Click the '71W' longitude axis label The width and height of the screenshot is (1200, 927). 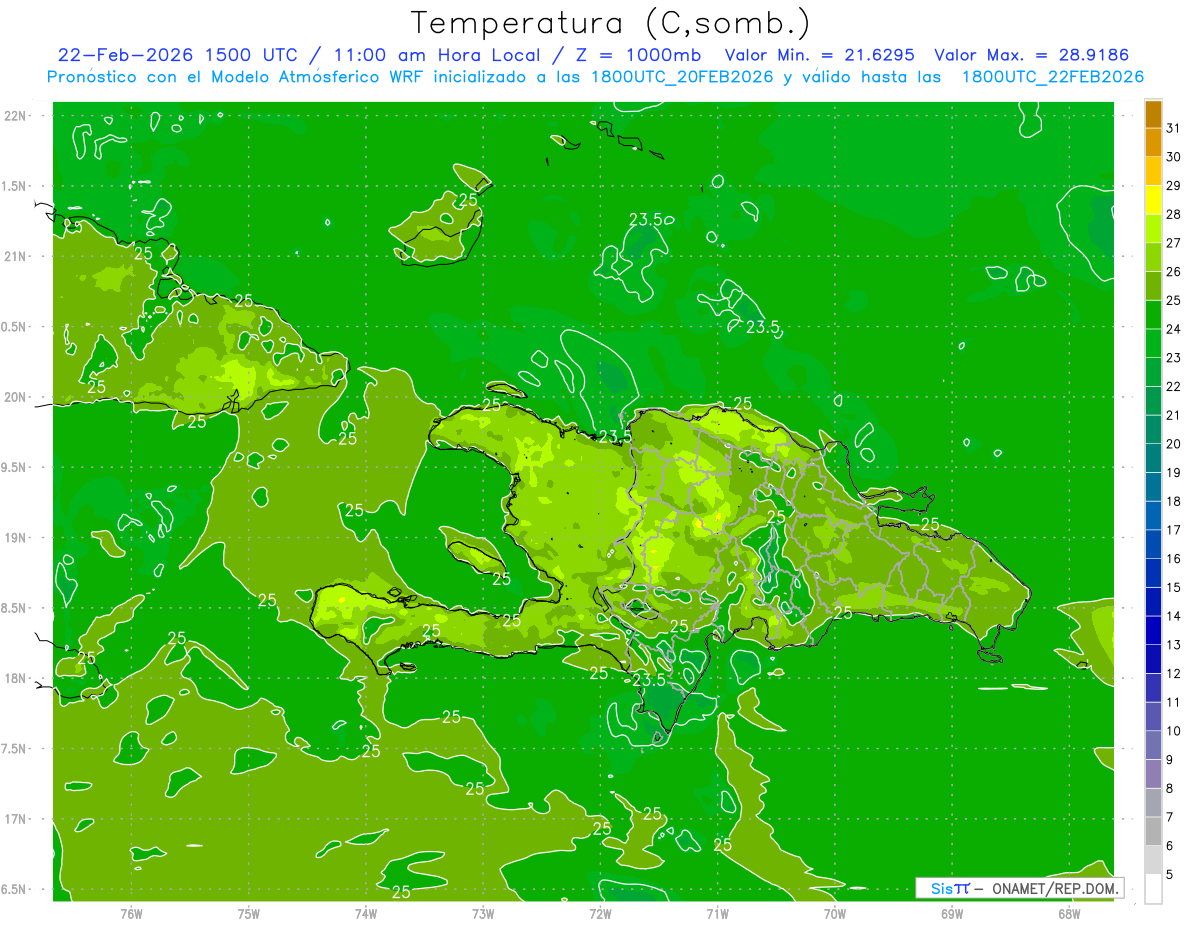tap(717, 913)
